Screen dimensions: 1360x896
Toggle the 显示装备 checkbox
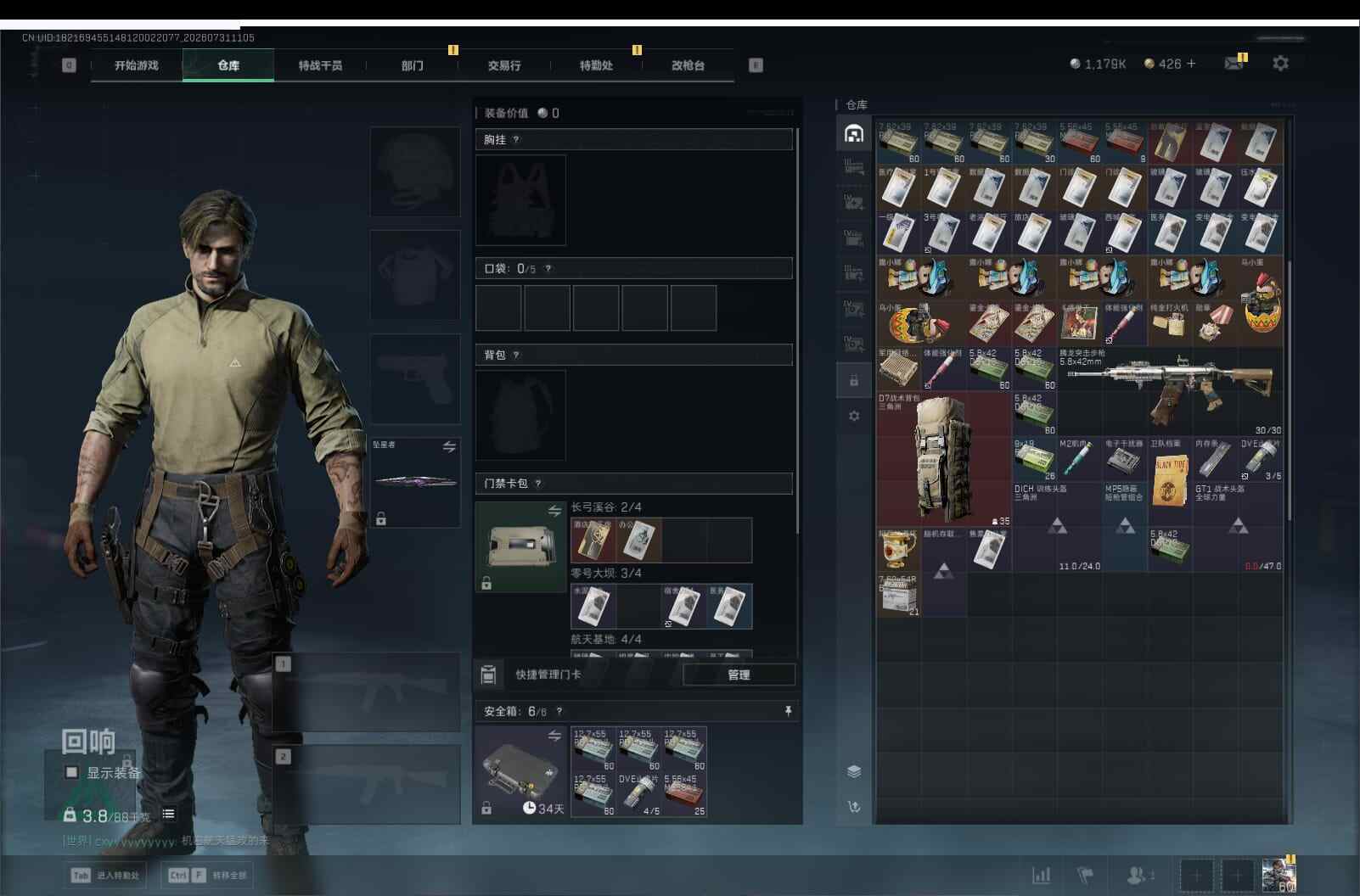(72, 772)
